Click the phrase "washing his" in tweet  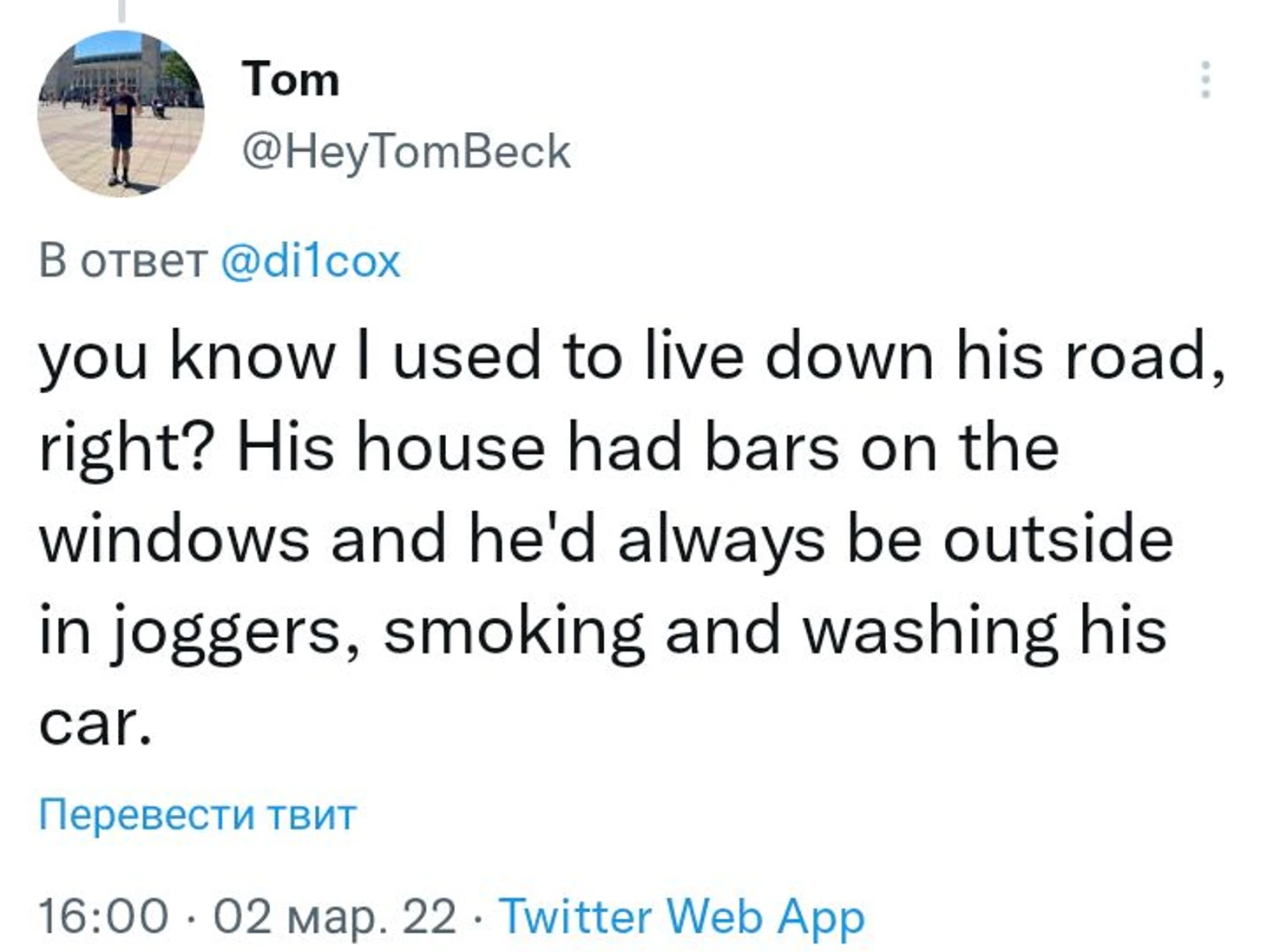click(x=984, y=631)
